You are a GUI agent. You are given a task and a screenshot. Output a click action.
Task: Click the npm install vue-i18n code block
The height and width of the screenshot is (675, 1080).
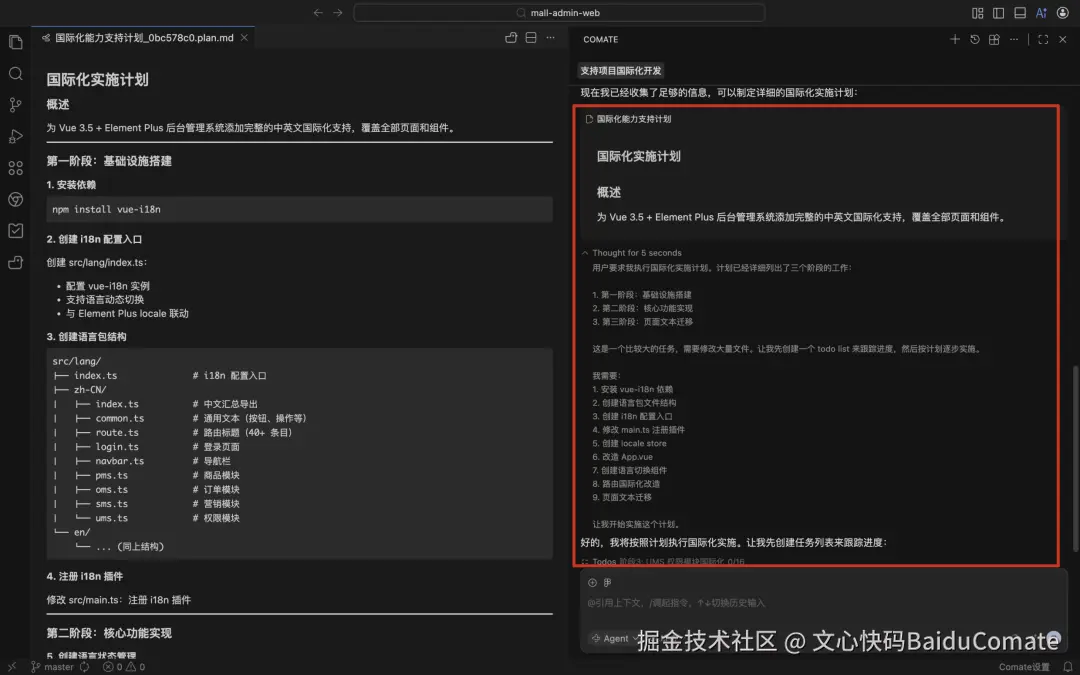point(300,209)
